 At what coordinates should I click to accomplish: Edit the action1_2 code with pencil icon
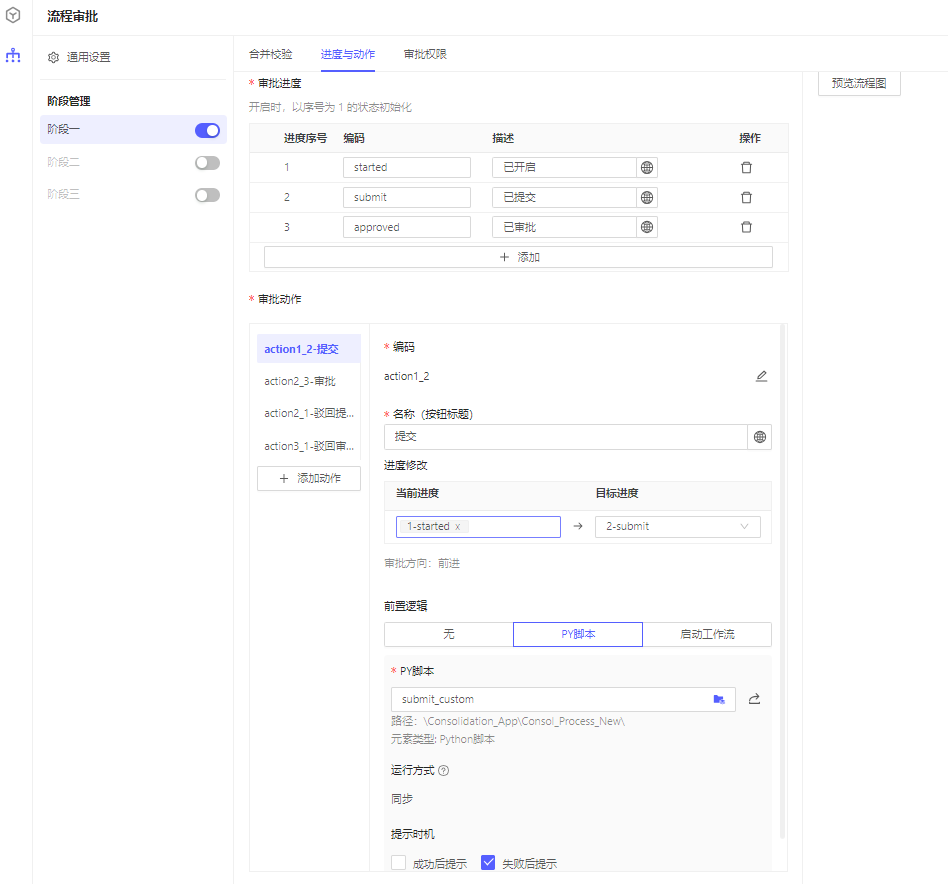click(x=761, y=377)
